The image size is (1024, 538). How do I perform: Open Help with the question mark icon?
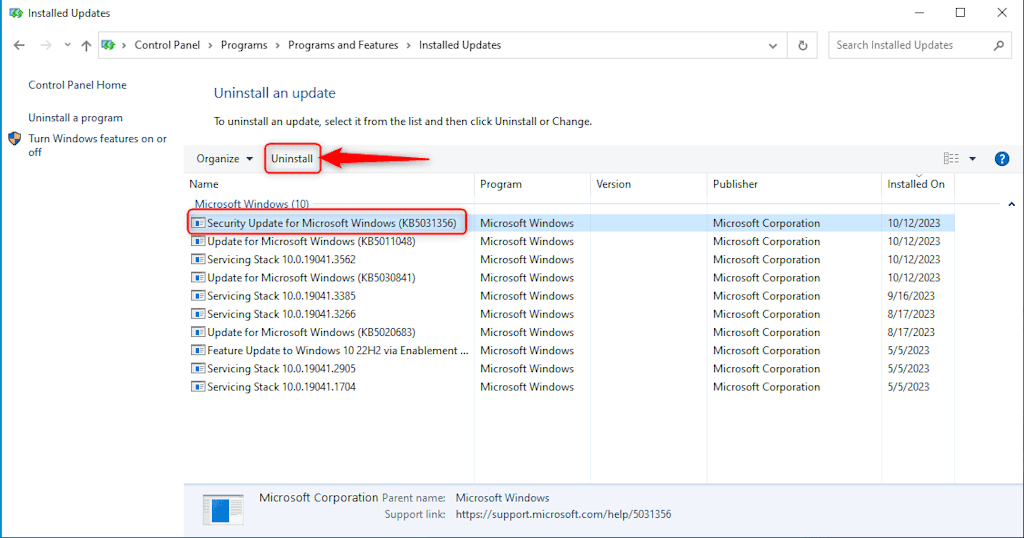(x=1002, y=159)
